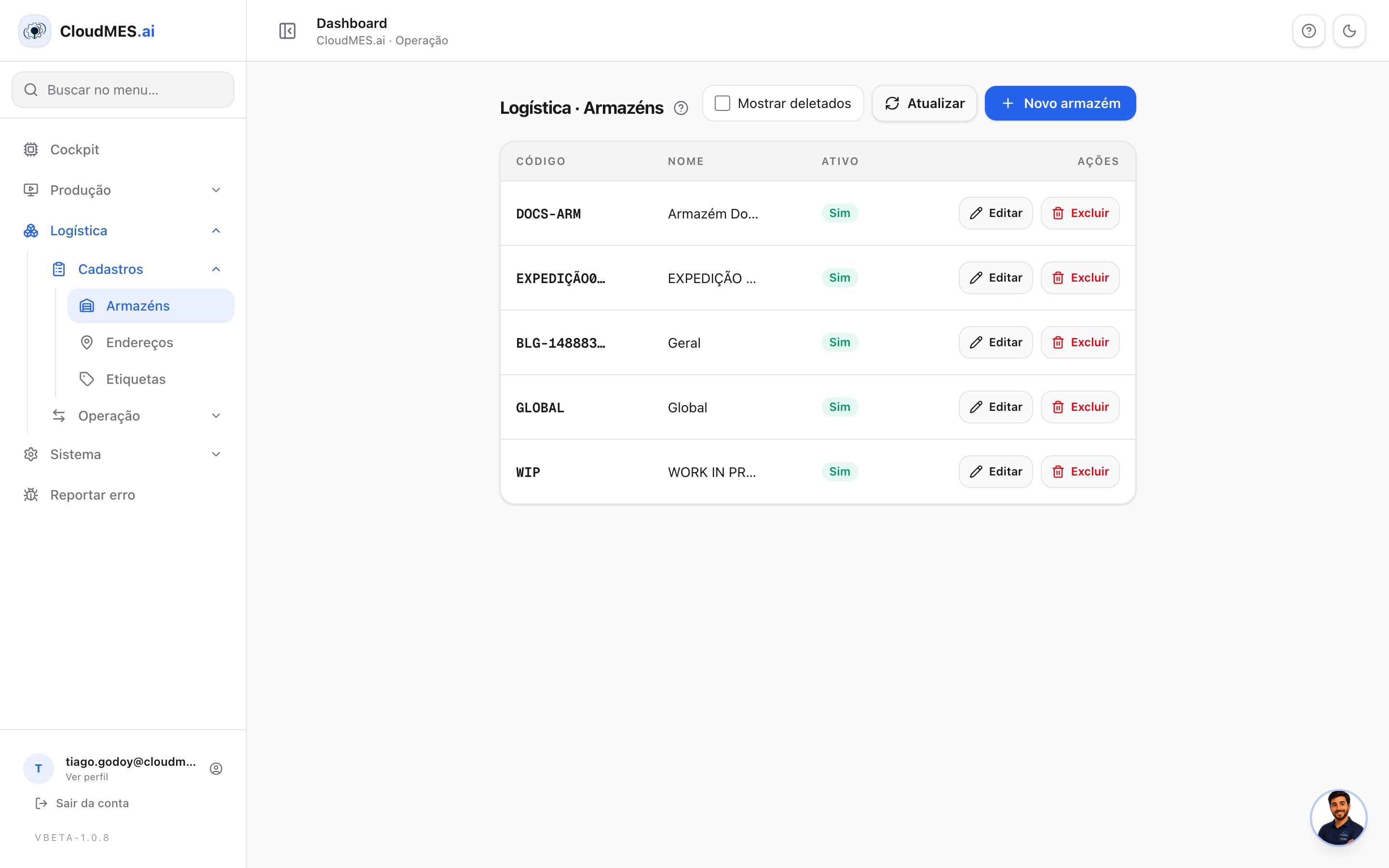Open Ver perfil link

point(87,777)
